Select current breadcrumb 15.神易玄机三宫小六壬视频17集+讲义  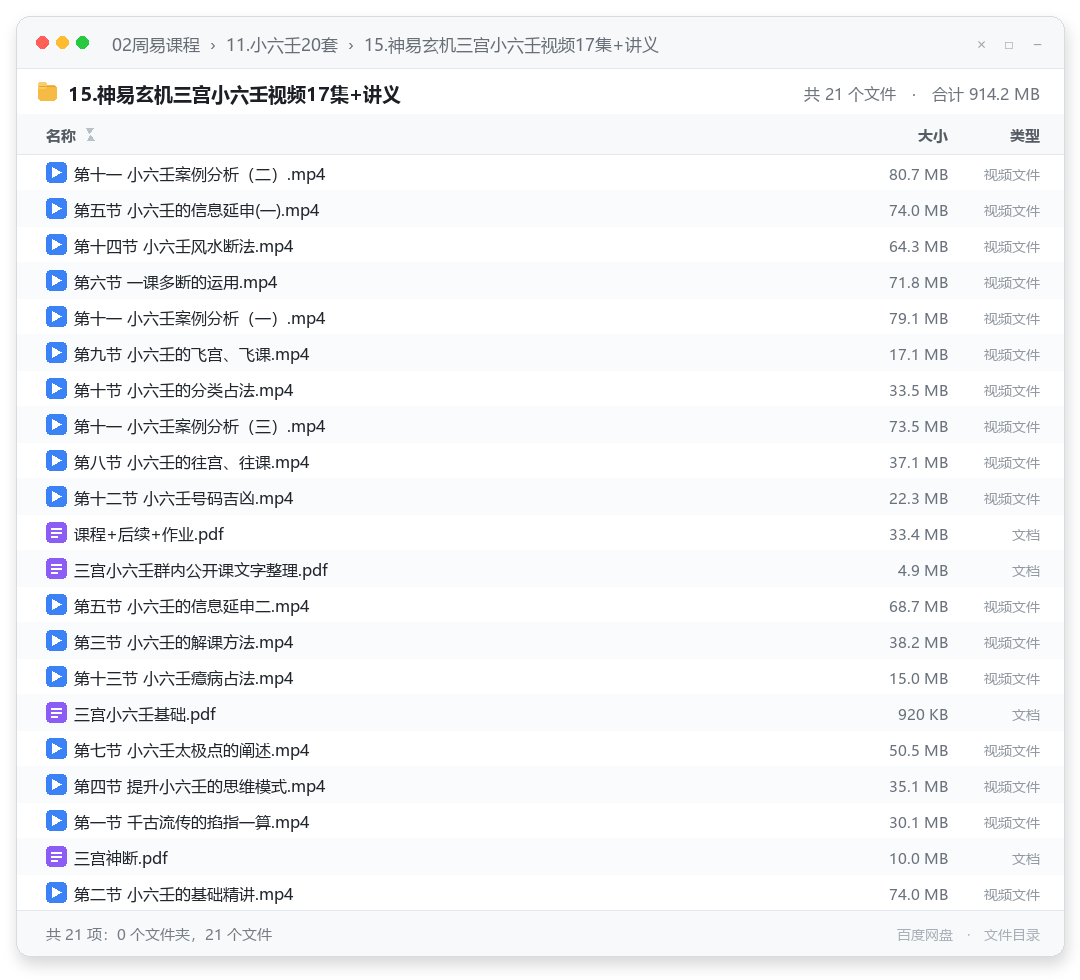(x=511, y=45)
